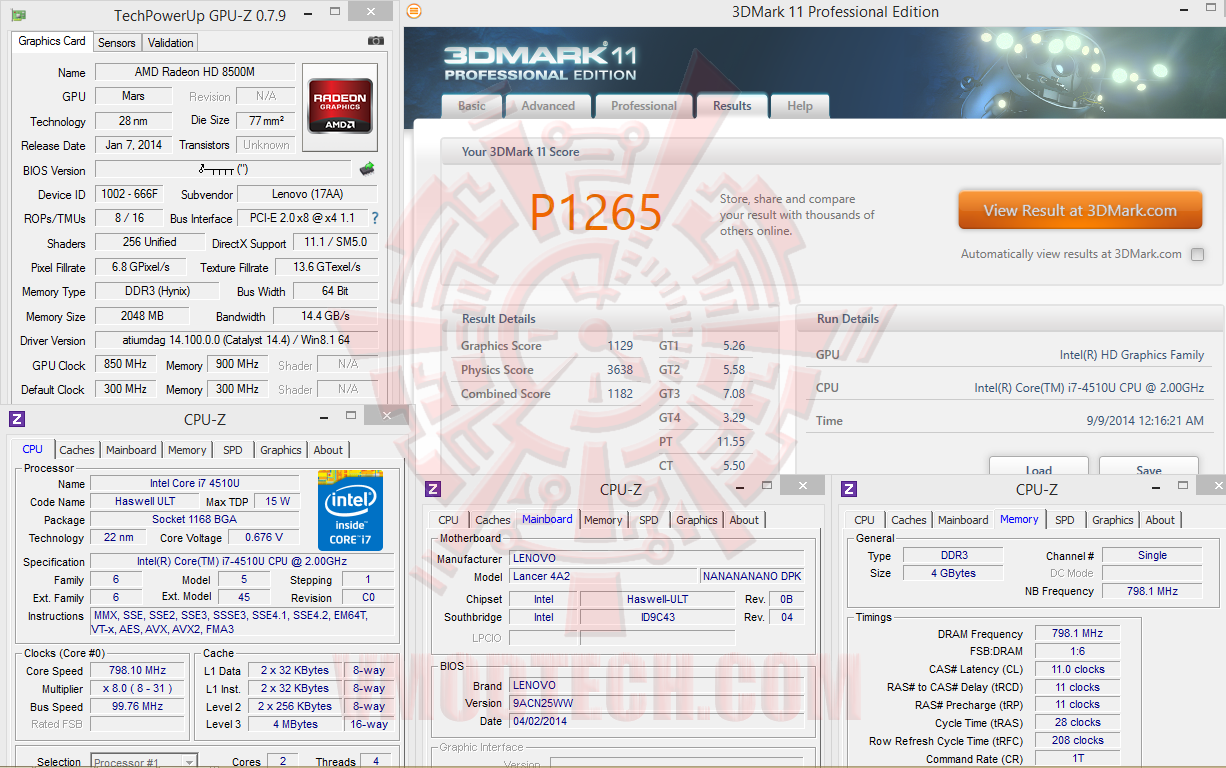
Task: Click the Combined Score value 1182
Action: 620,394
